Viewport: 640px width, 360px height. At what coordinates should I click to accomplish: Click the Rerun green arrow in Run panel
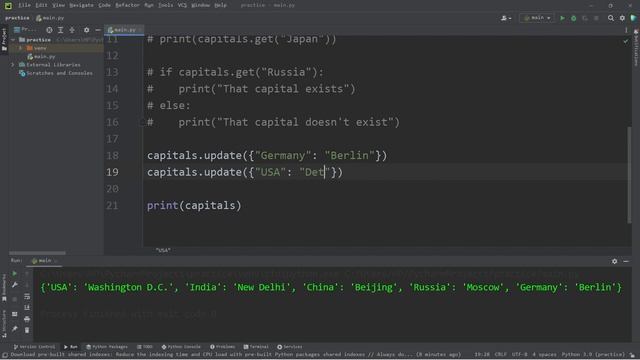point(15,273)
